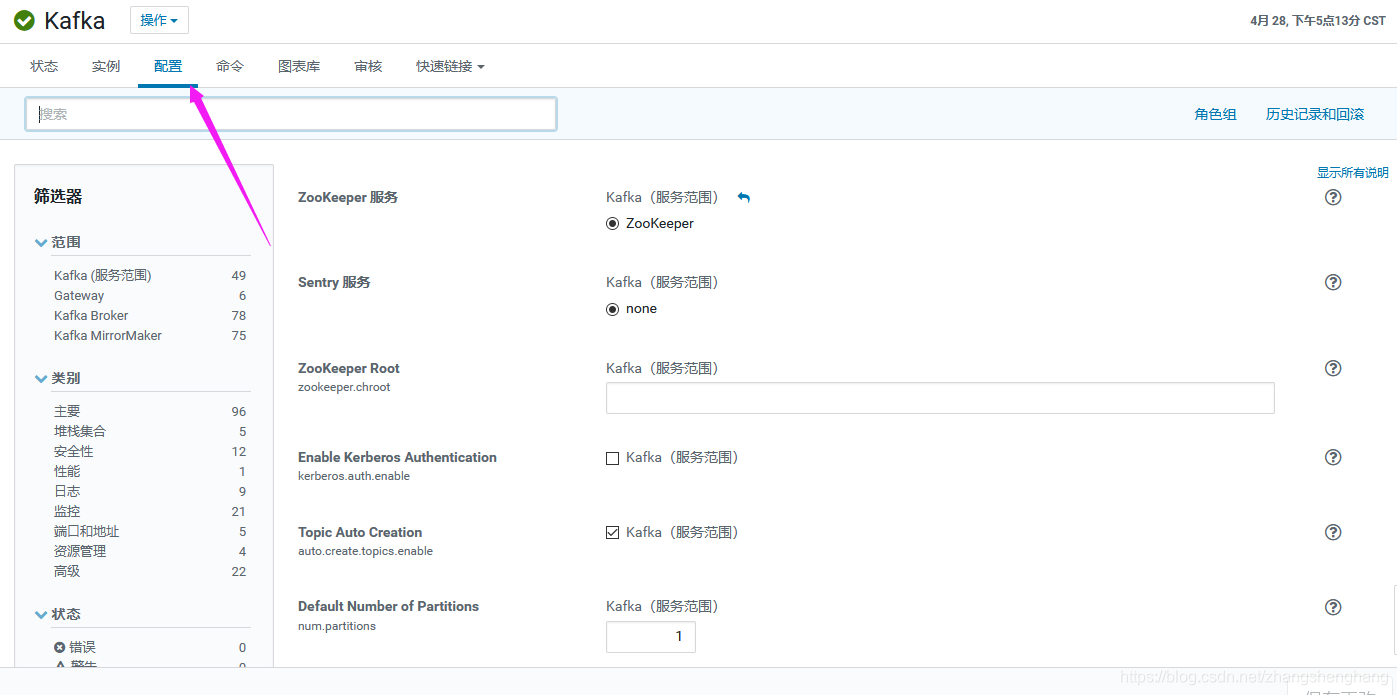Click the zookeeper.chroot property name
Viewport: 1397px width, 695px height.
(344, 387)
